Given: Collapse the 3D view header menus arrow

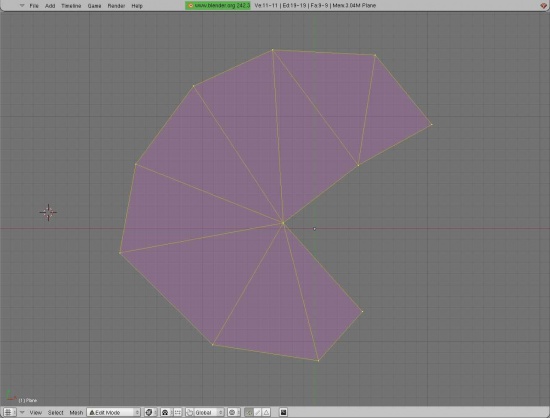Looking at the screenshot, I should click(22, 412).
